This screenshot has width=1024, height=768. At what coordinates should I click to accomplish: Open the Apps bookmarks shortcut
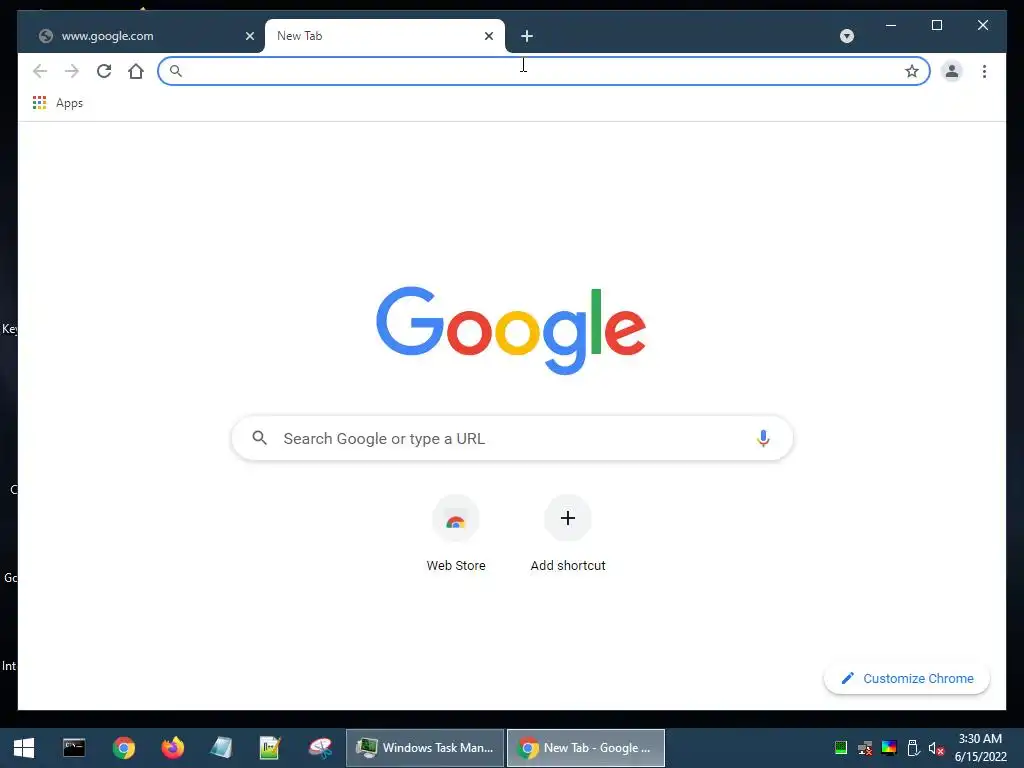click(x=57, y=103)
